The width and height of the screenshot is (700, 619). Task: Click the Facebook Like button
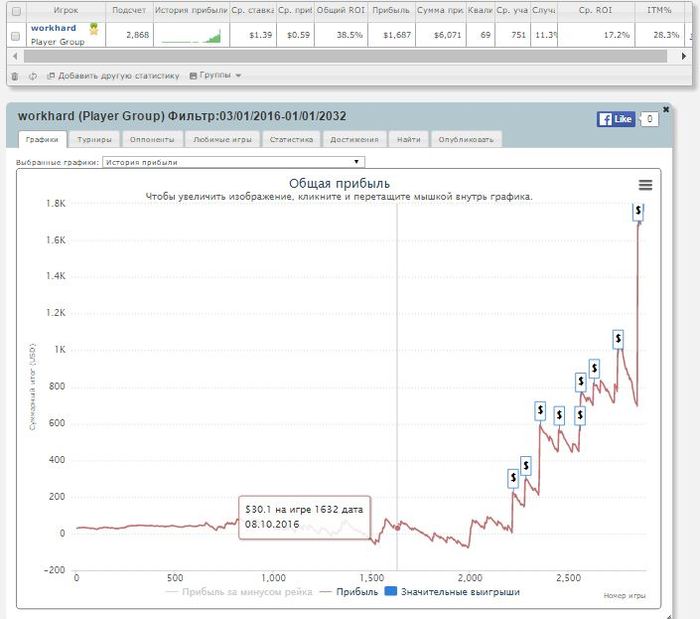point(616,119)
